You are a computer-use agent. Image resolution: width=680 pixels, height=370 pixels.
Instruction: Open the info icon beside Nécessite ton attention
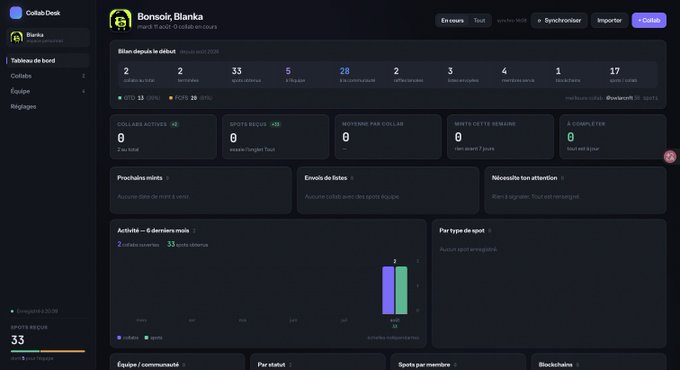pyautogui.click(x=562, y=178)
